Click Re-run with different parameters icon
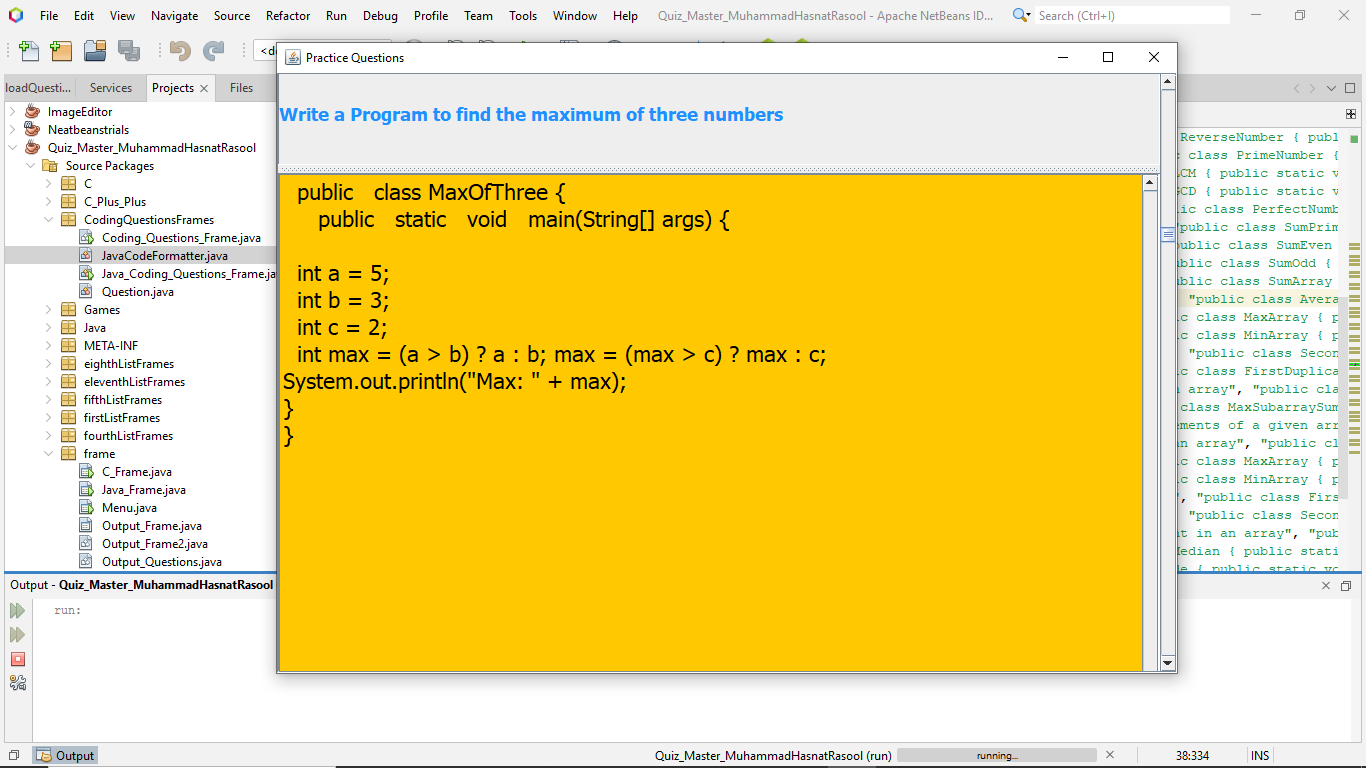The image size is (1366, 768). pos(17,635)
